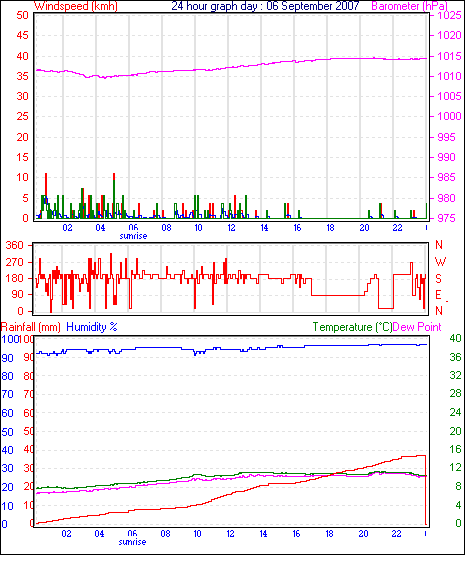Click the 50 windspeed scale value
Image resolution: width=466 pixels, height=563 pixels.
(x=22, y=15)
